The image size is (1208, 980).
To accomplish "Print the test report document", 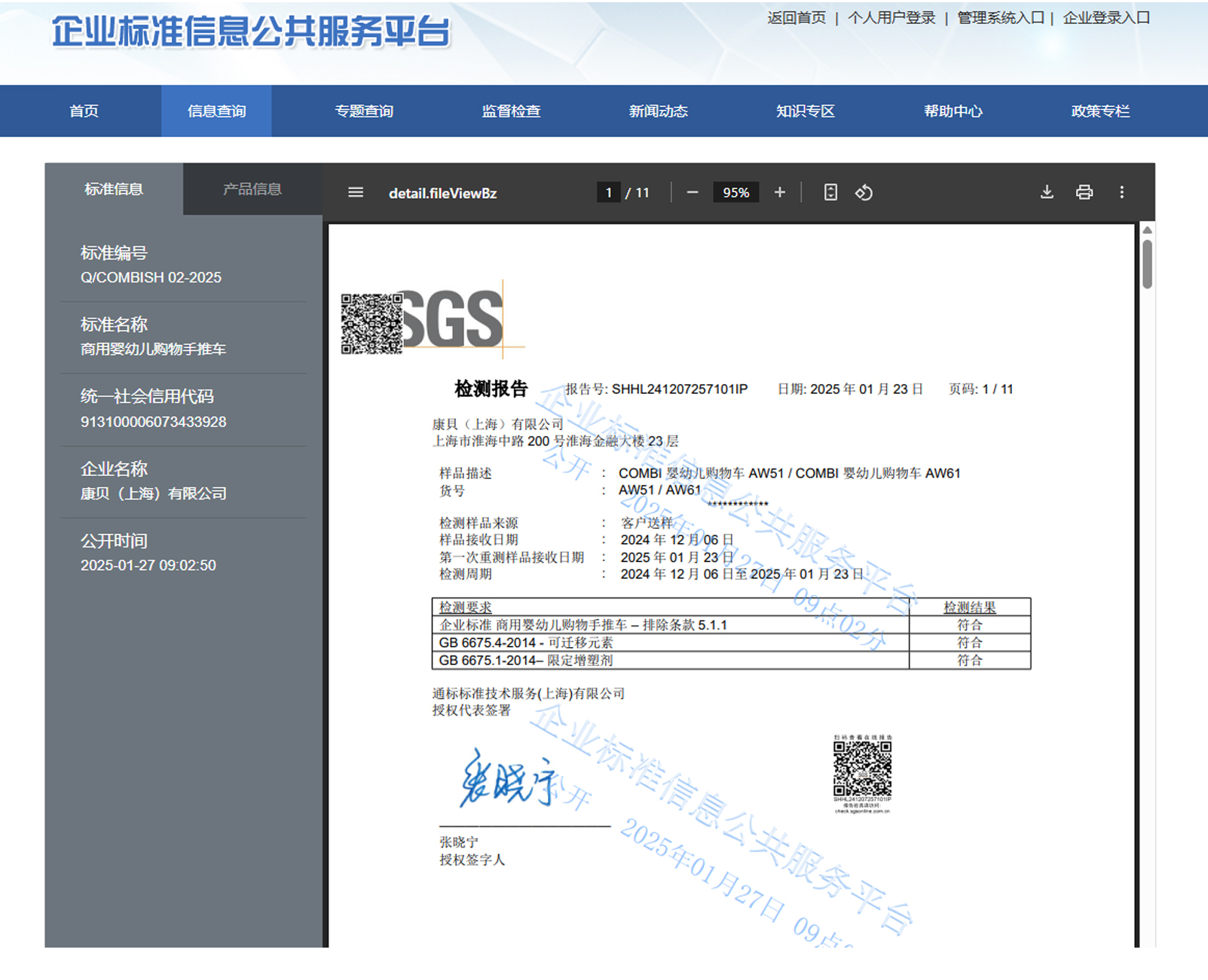I will coord(1084,193).
